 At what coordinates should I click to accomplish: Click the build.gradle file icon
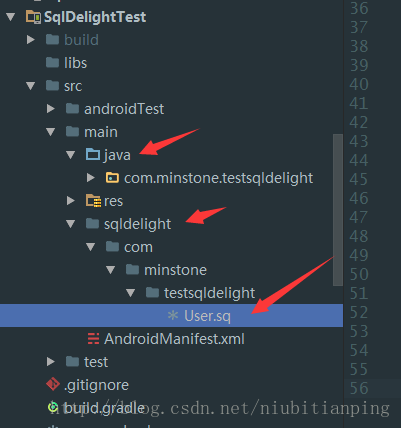click(x=53, y=407)
